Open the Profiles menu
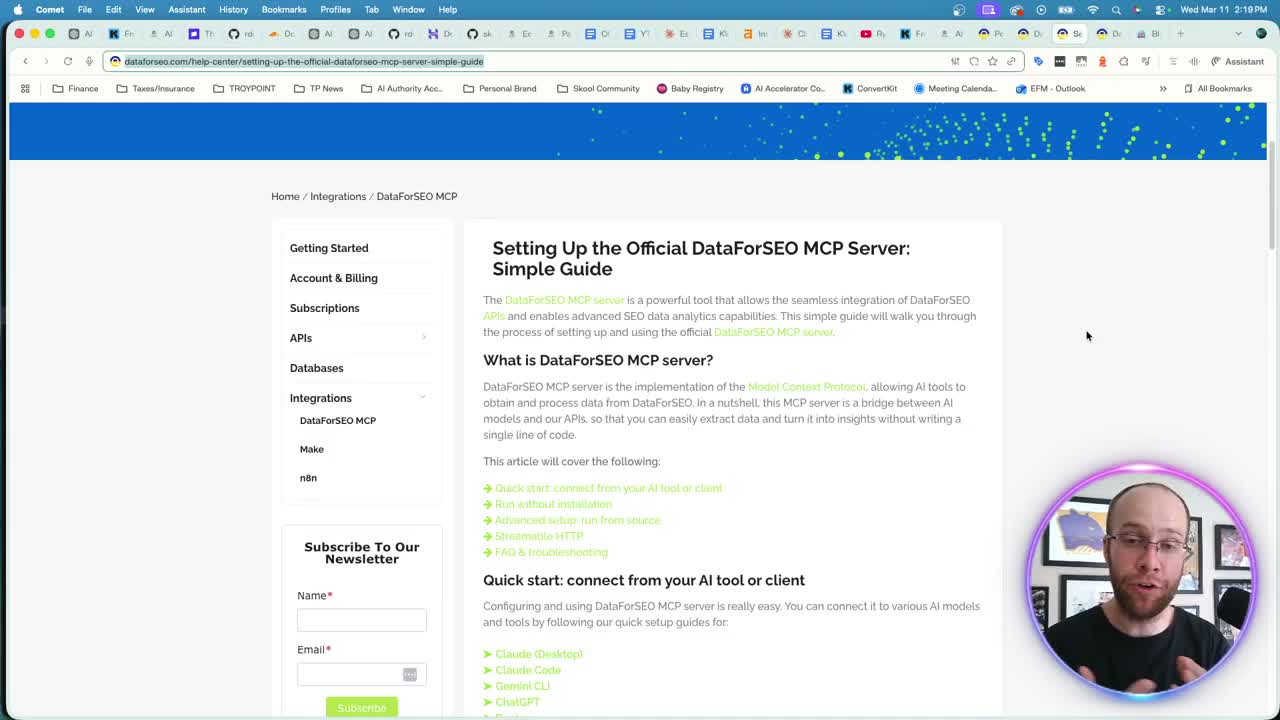 335,10
